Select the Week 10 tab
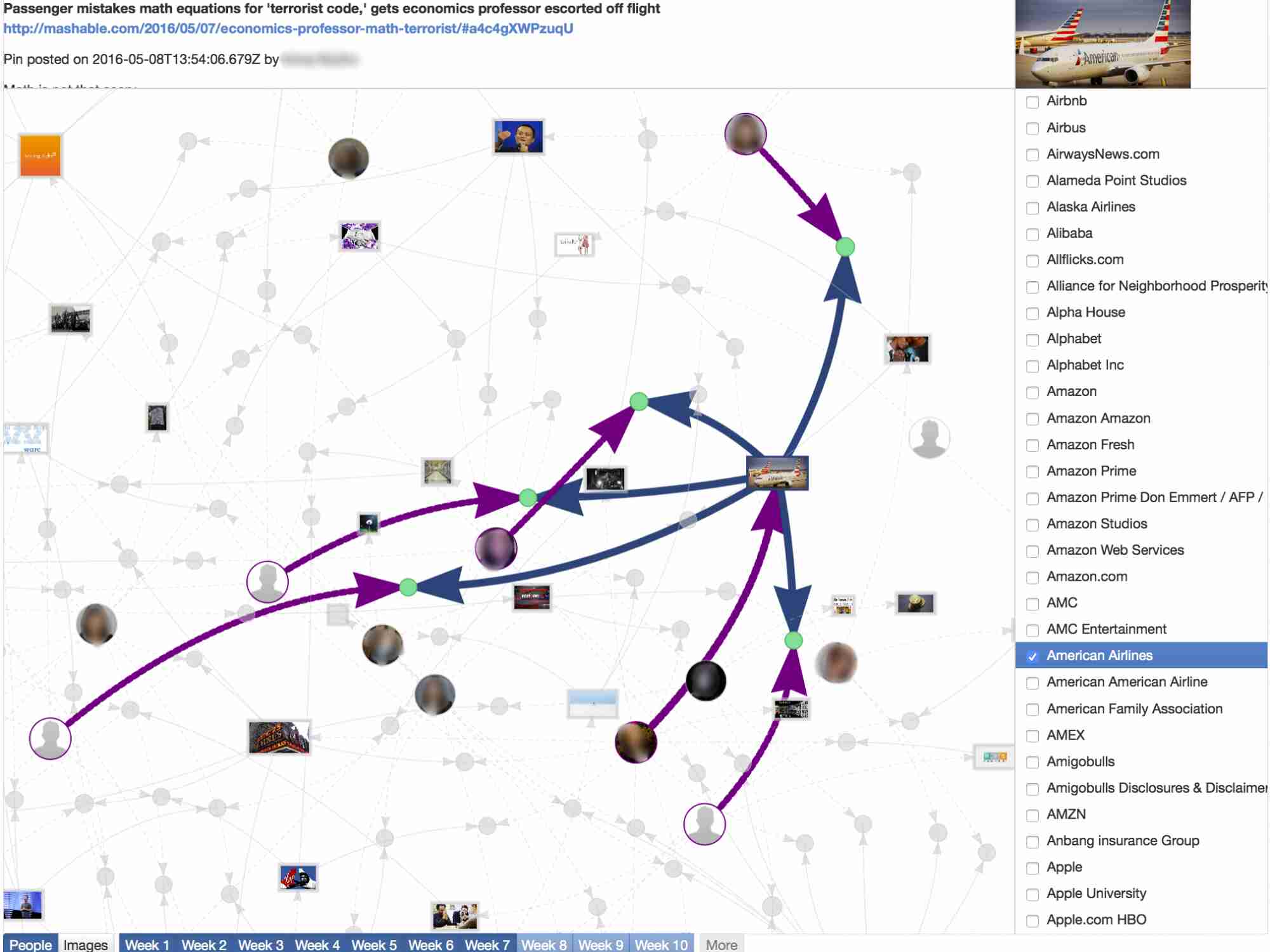The image size is (1270, 952). [661, 944]
